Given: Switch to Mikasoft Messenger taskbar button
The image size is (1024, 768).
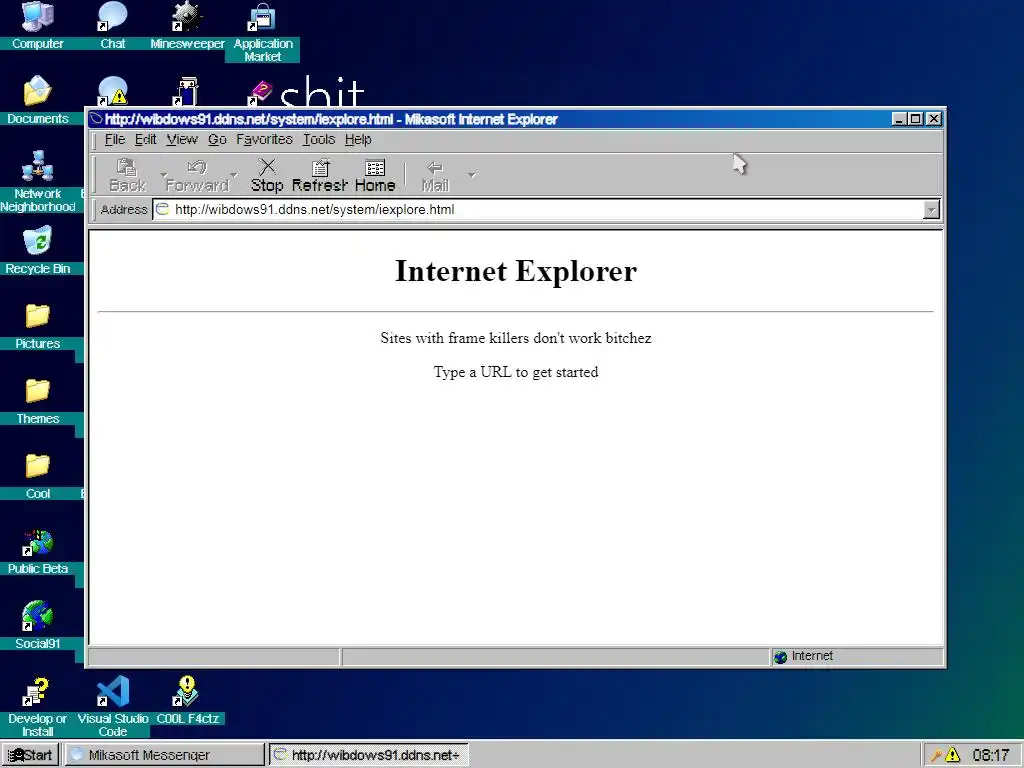Looking at the screenshot, I should (163, 755).
